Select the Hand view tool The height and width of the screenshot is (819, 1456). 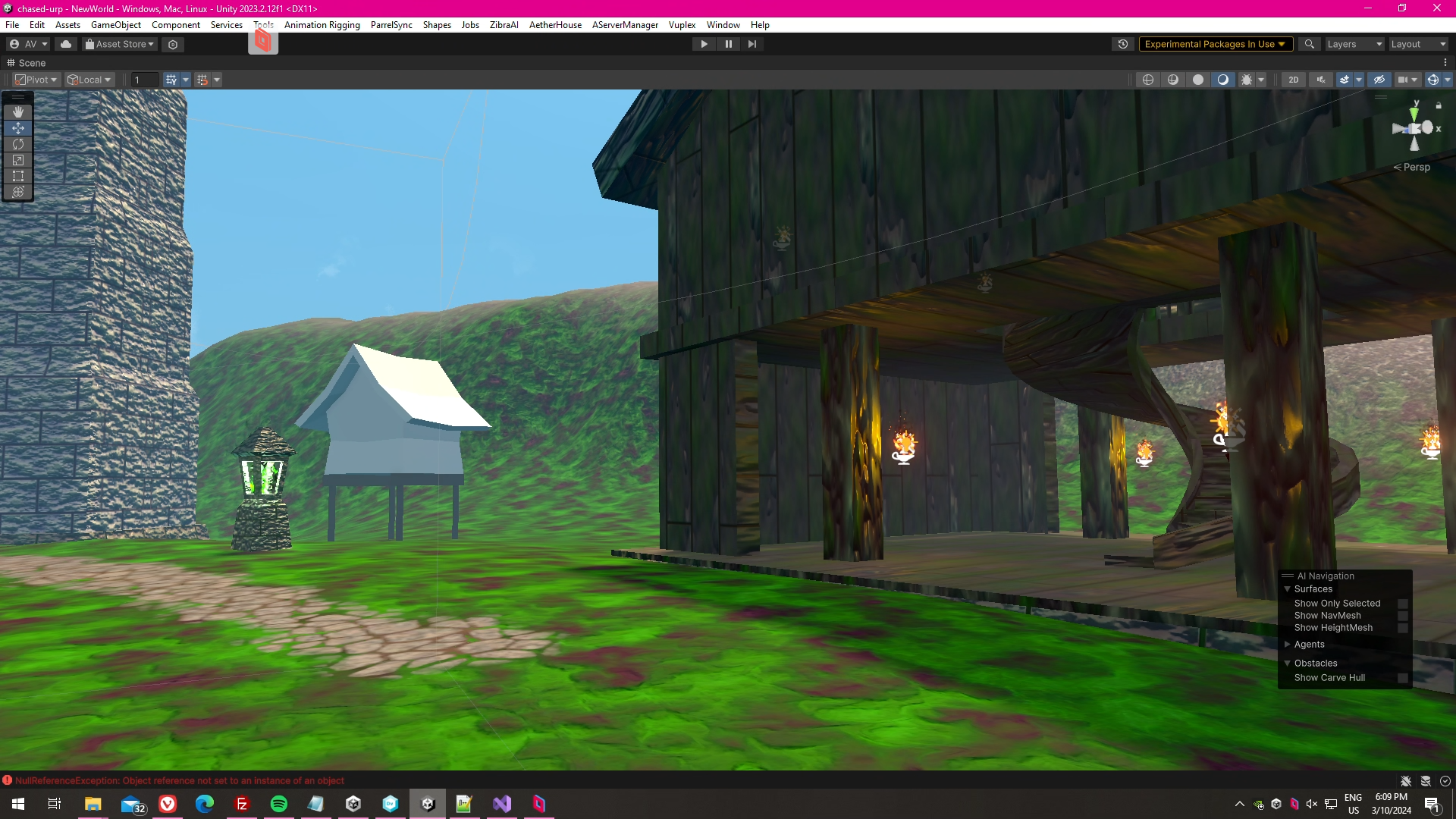click(x=18, y=112)
